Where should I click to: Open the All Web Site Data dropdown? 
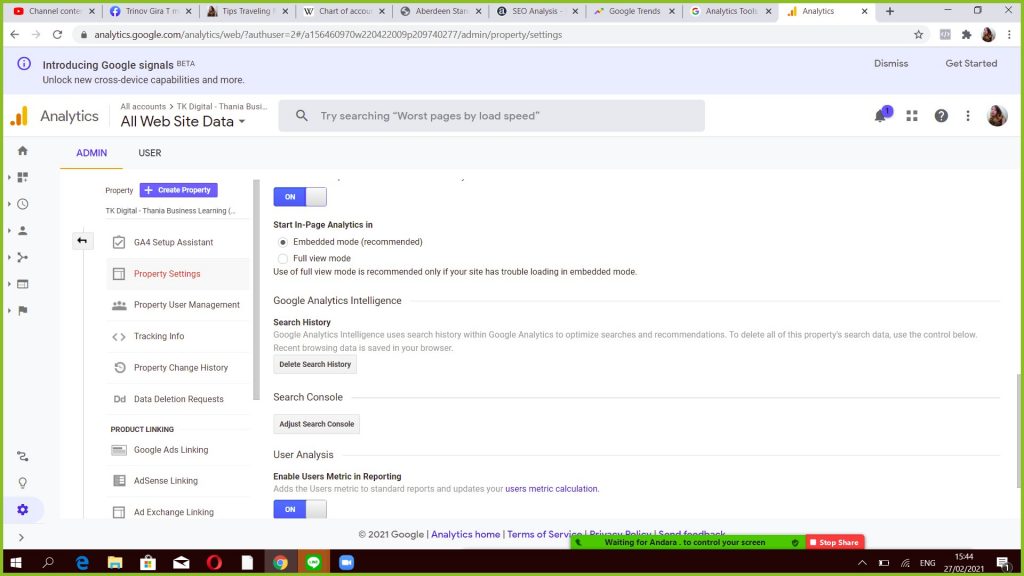click(183, 122)
